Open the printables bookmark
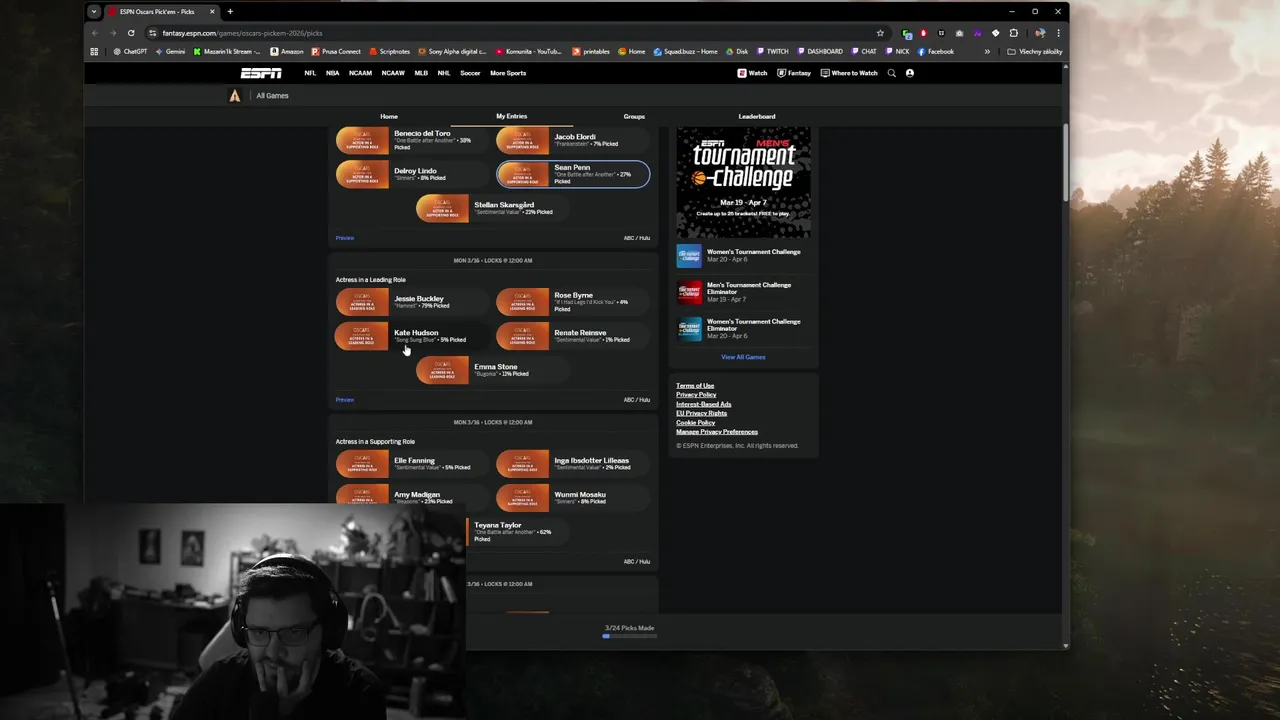 591,52
